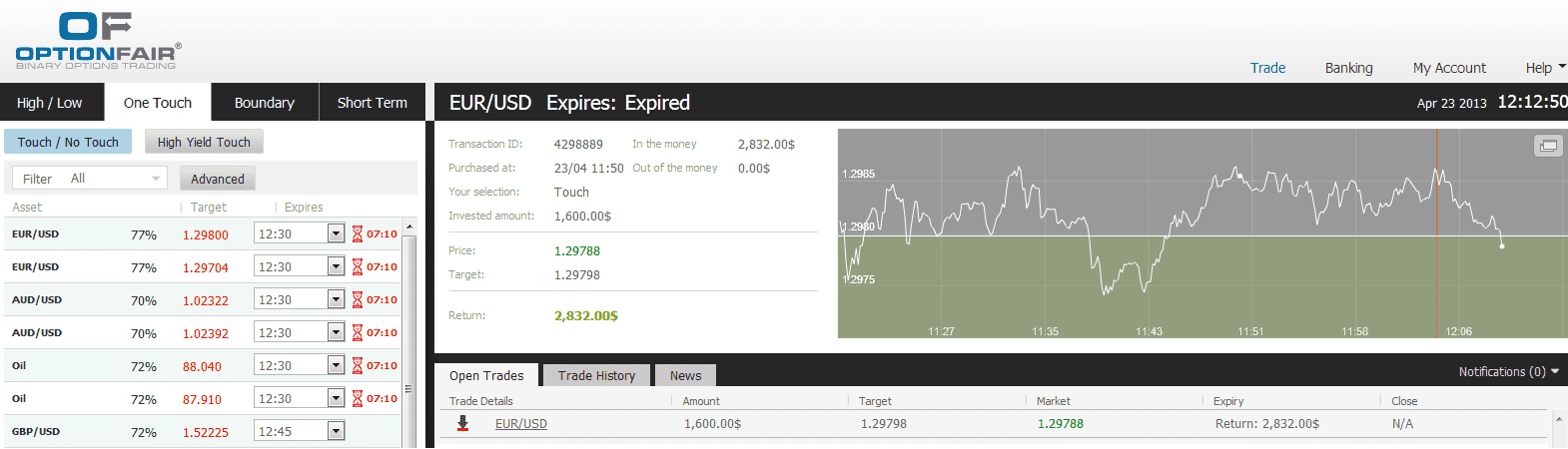Click the Advanced button
Screen dimensions: 1568x449
(218, 179)
